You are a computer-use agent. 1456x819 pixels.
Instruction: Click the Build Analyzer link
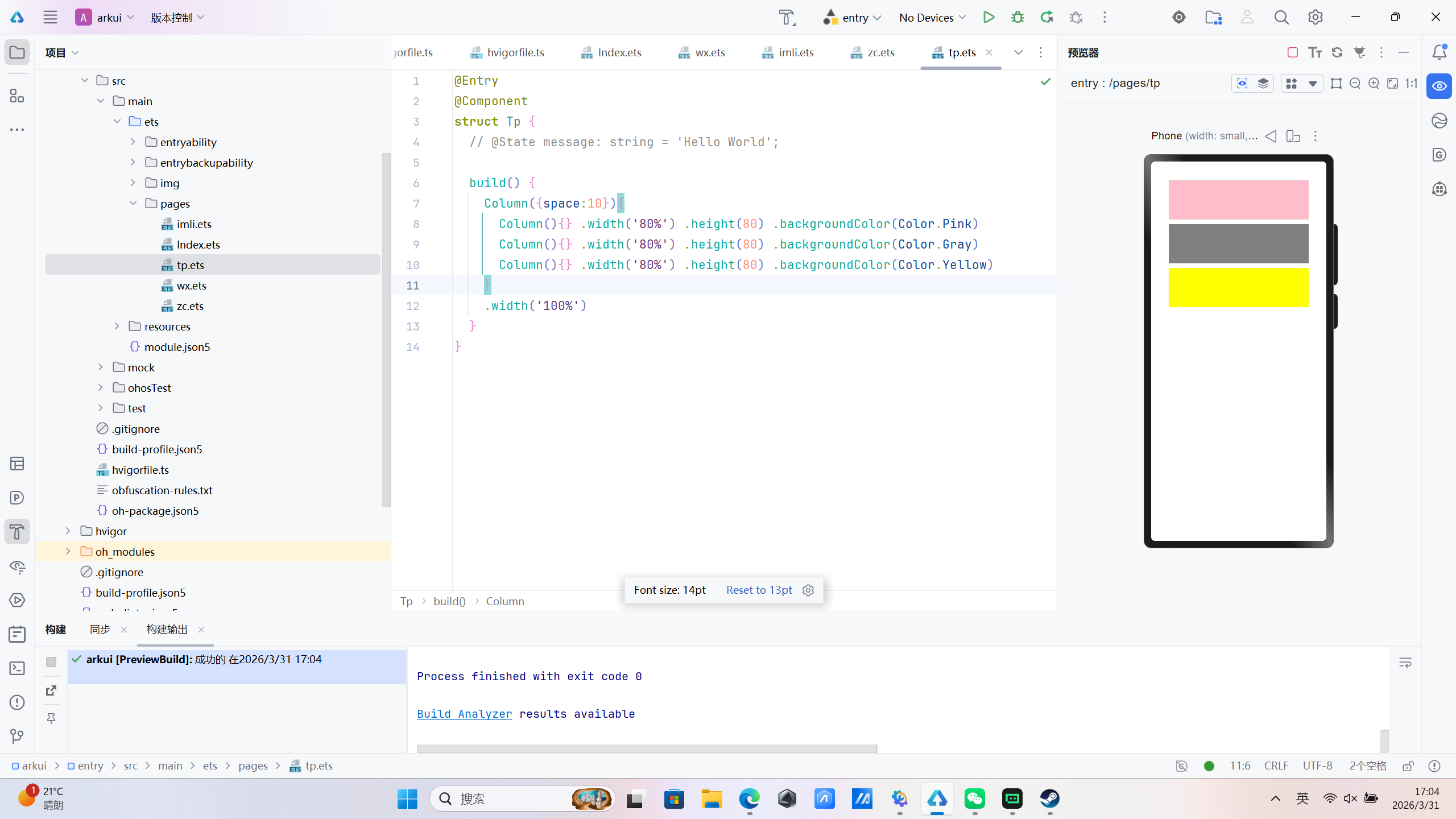pos(464,714)
